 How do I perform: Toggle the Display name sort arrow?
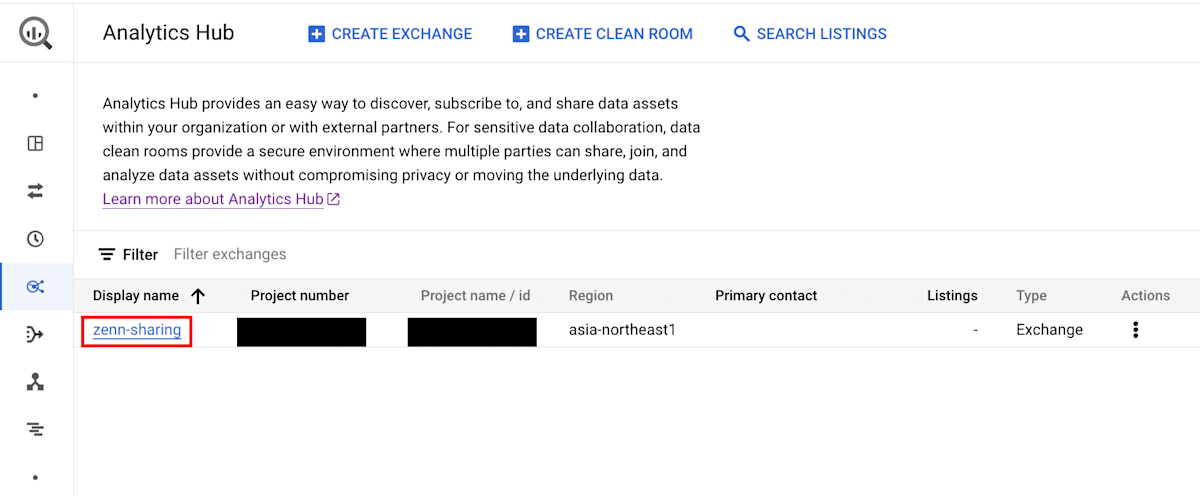198,295
